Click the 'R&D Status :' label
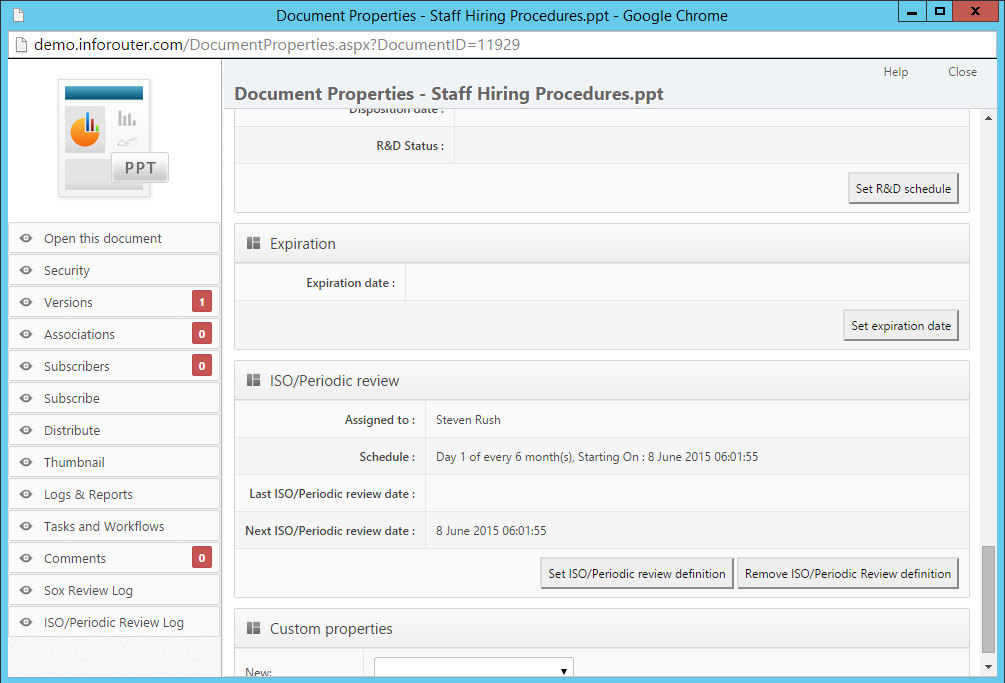This screenshot has width=1005, height=683. pos(410,145)
